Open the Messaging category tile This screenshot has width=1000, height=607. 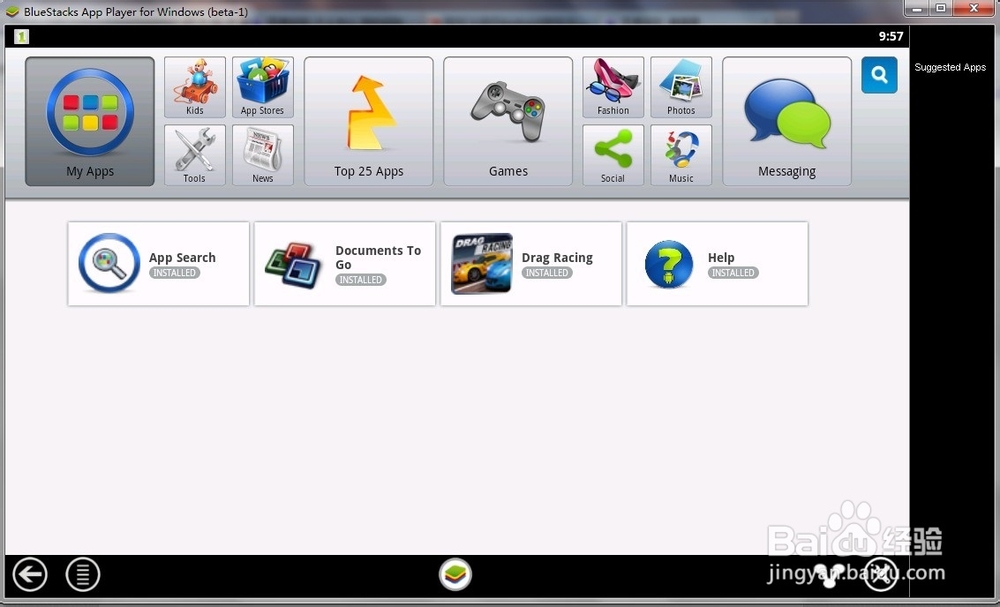[x=787, y=121]
